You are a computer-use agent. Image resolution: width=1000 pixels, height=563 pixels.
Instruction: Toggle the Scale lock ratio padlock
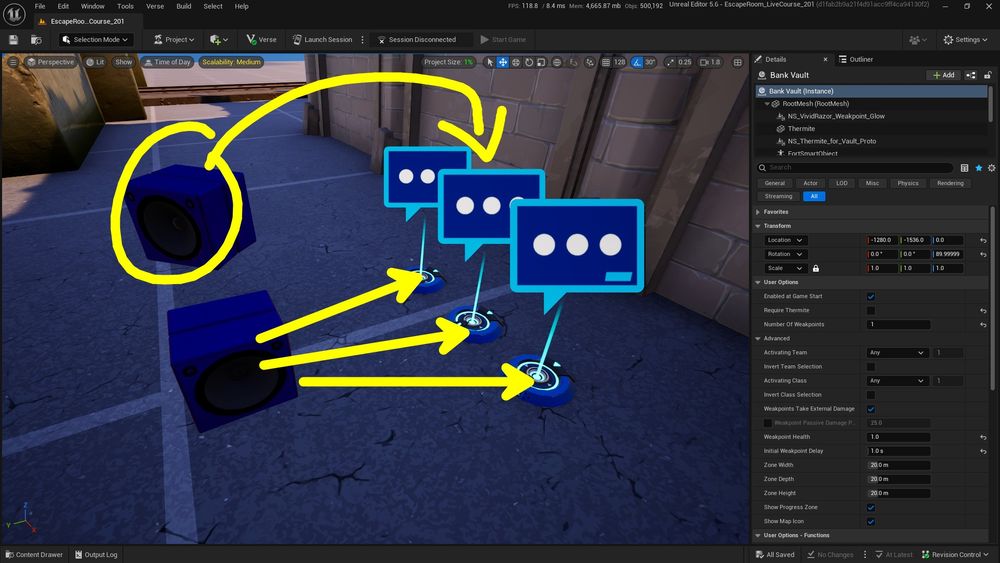[x=816, y=268]
